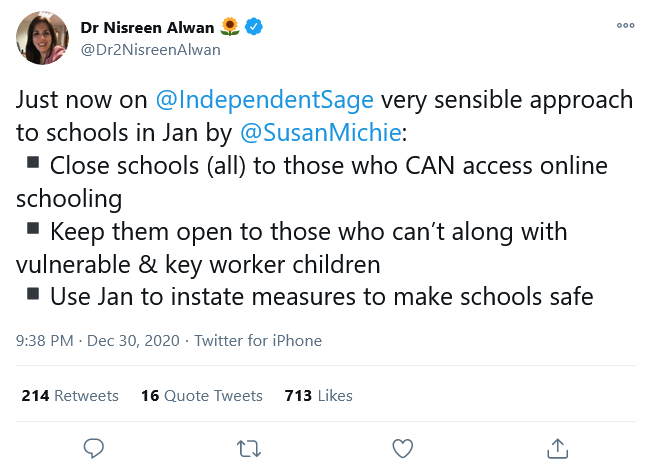Open the @Dr2NisreenAlwan handle link

(150, 49)
